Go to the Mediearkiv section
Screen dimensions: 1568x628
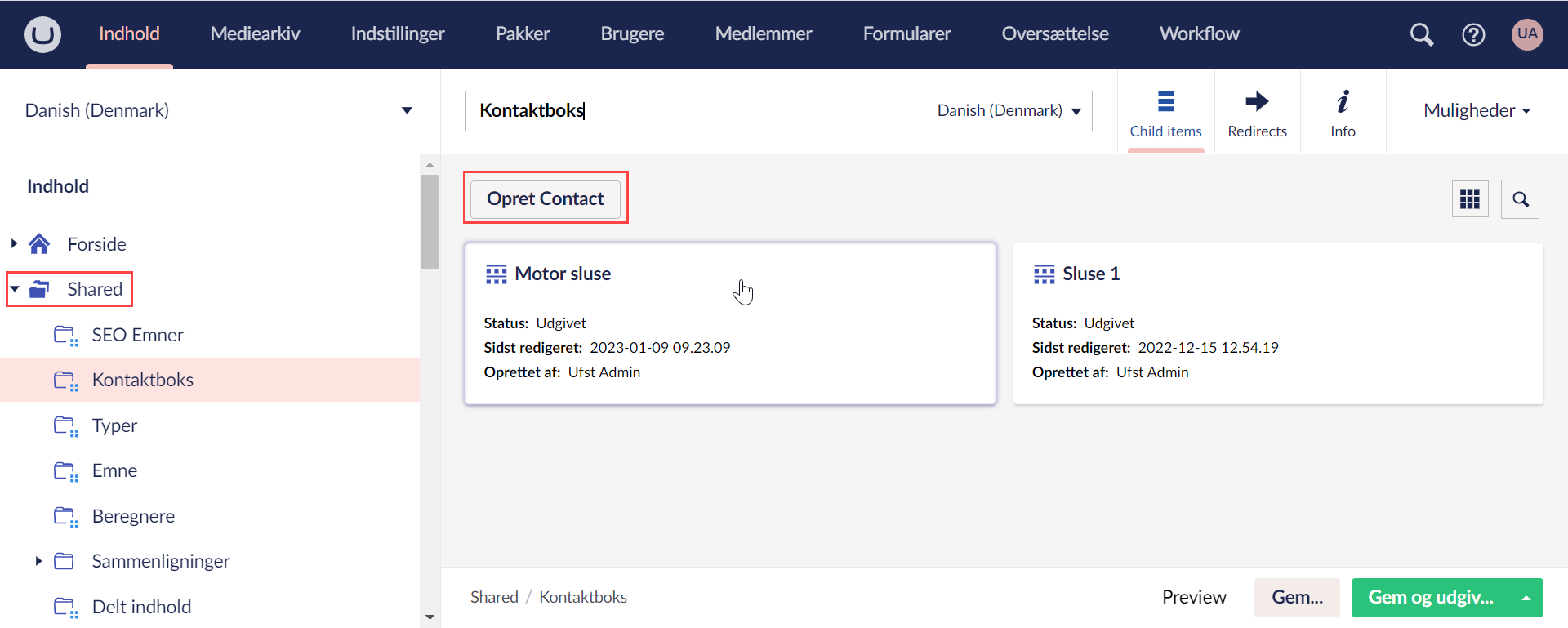pyautogui.click(x=255, y=34)
